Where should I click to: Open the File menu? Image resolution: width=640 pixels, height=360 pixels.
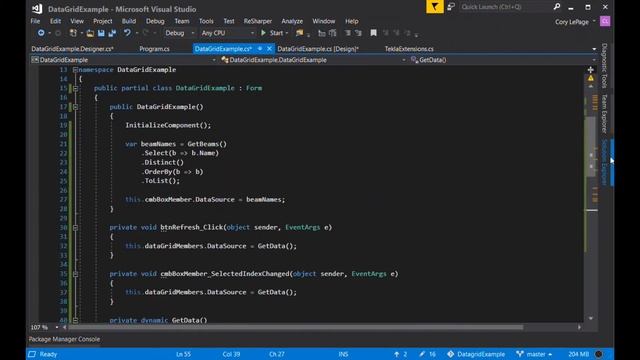coord(36,21)
